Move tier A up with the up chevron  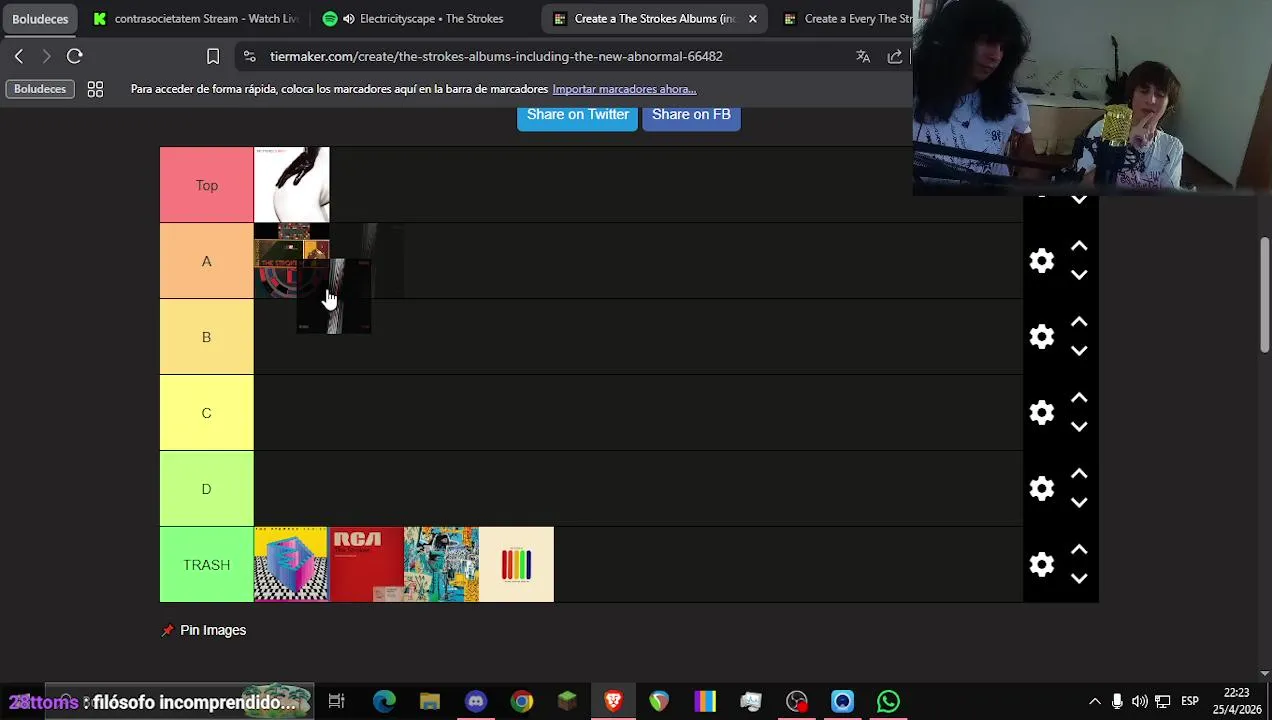click(1079, 246)
